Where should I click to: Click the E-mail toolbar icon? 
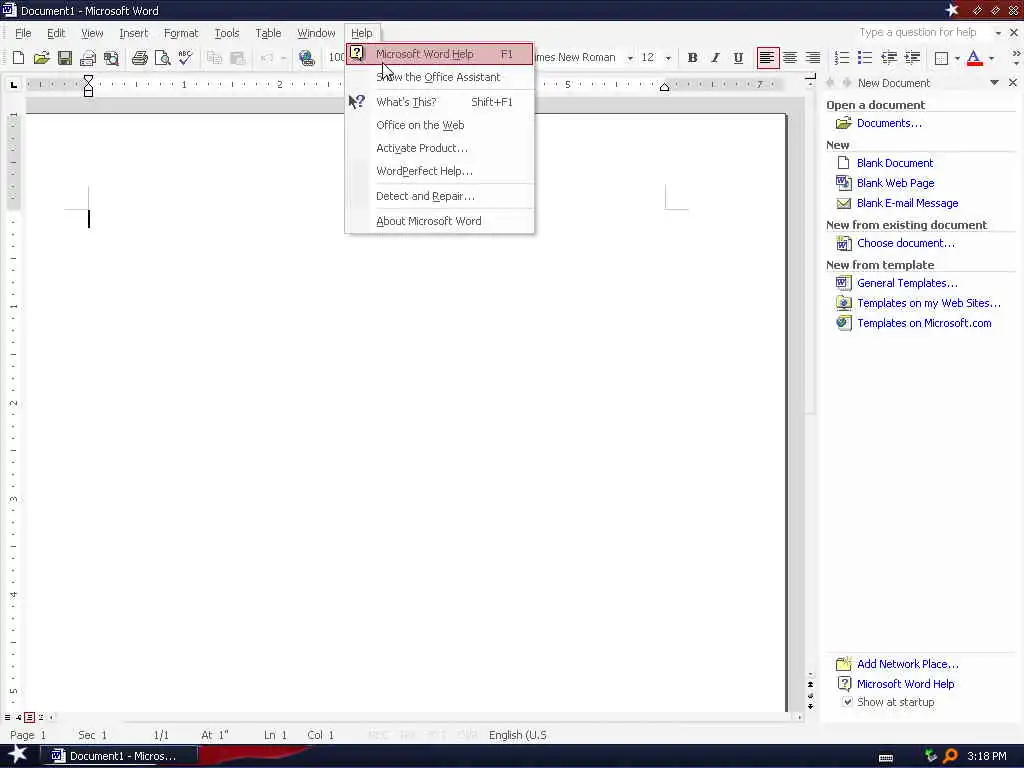coord(88,58)
